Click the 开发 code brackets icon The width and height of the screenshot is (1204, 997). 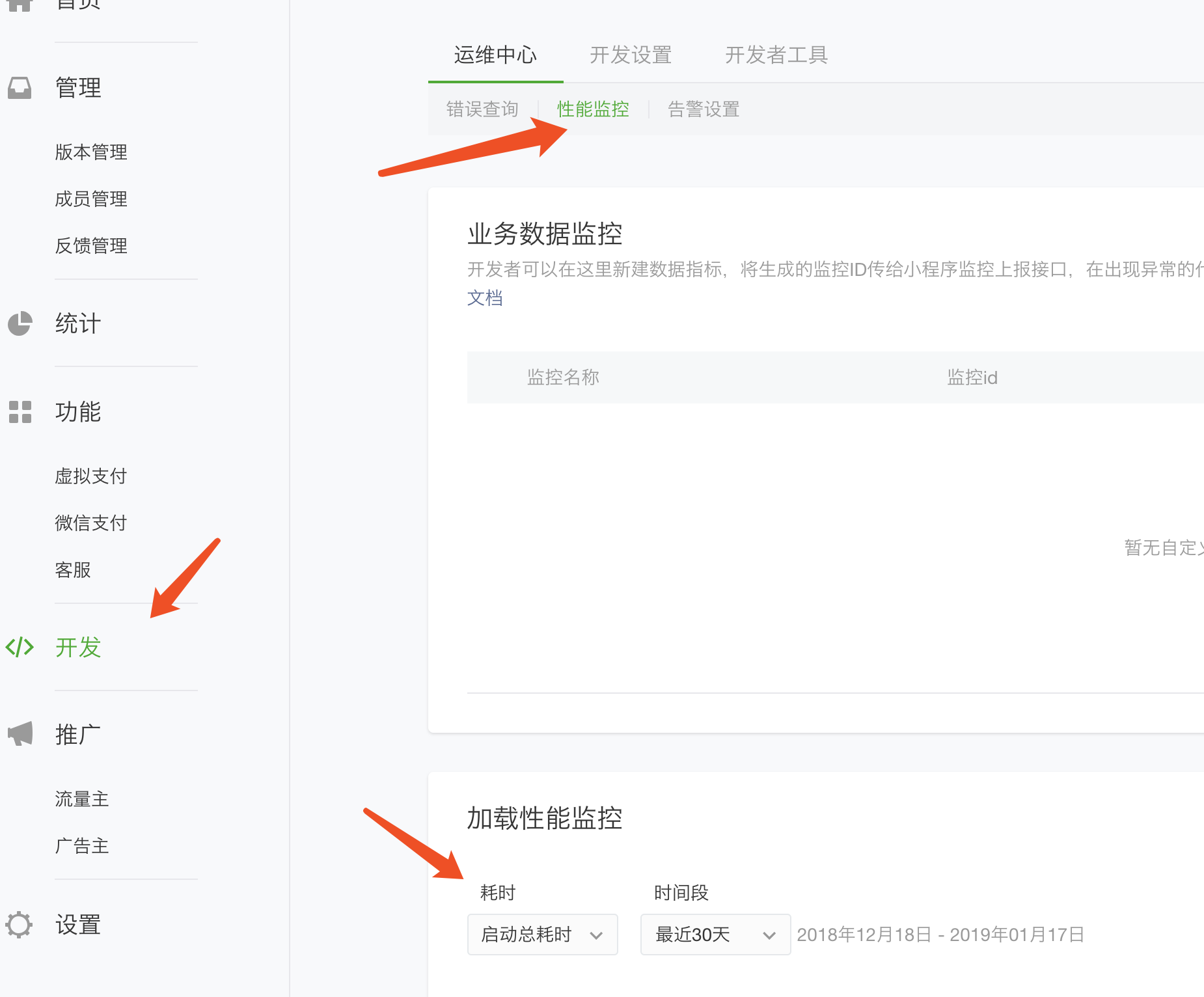pyautogui.click(x=20, y=647)
